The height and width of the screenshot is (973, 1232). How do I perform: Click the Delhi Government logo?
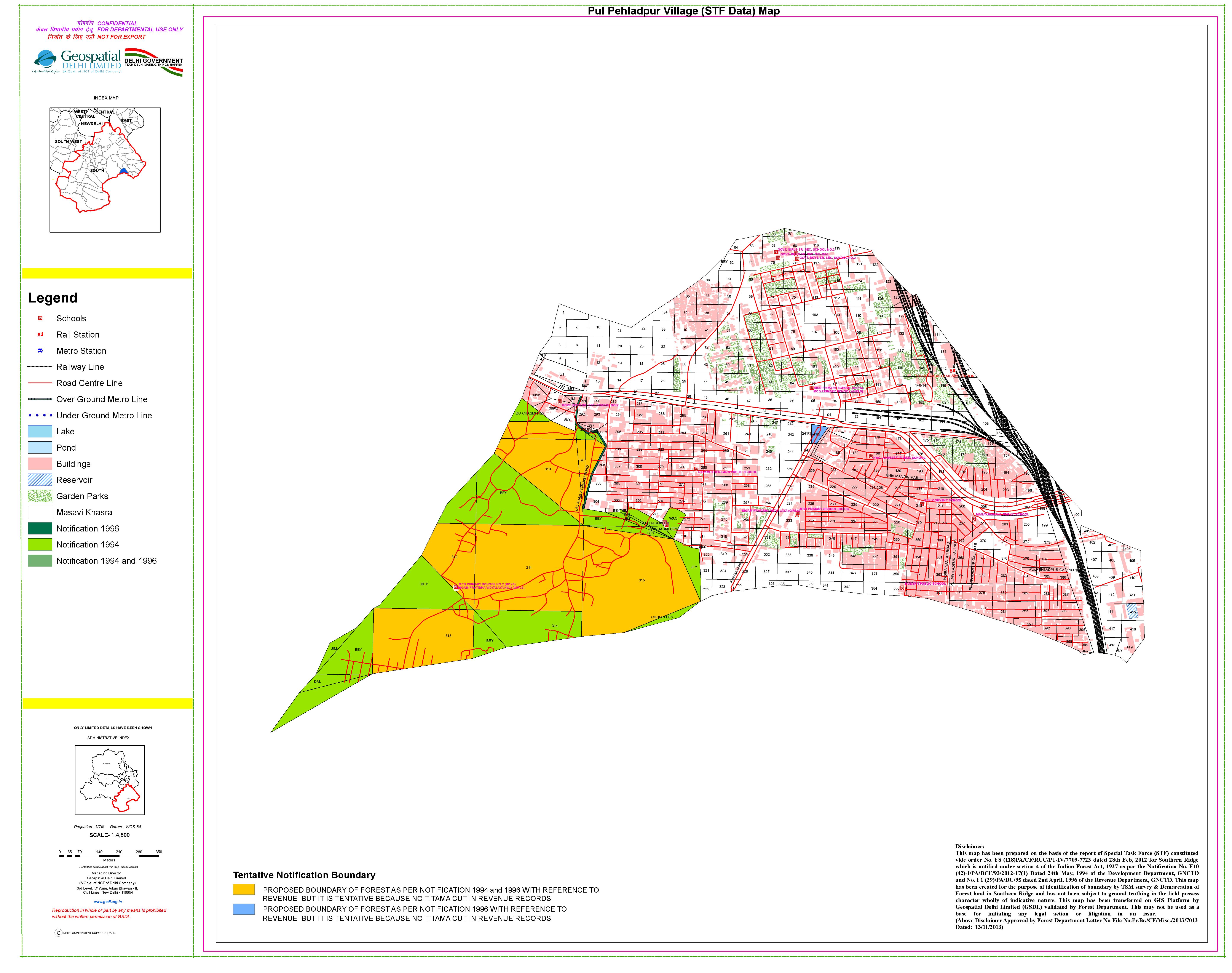coord(154,63)
